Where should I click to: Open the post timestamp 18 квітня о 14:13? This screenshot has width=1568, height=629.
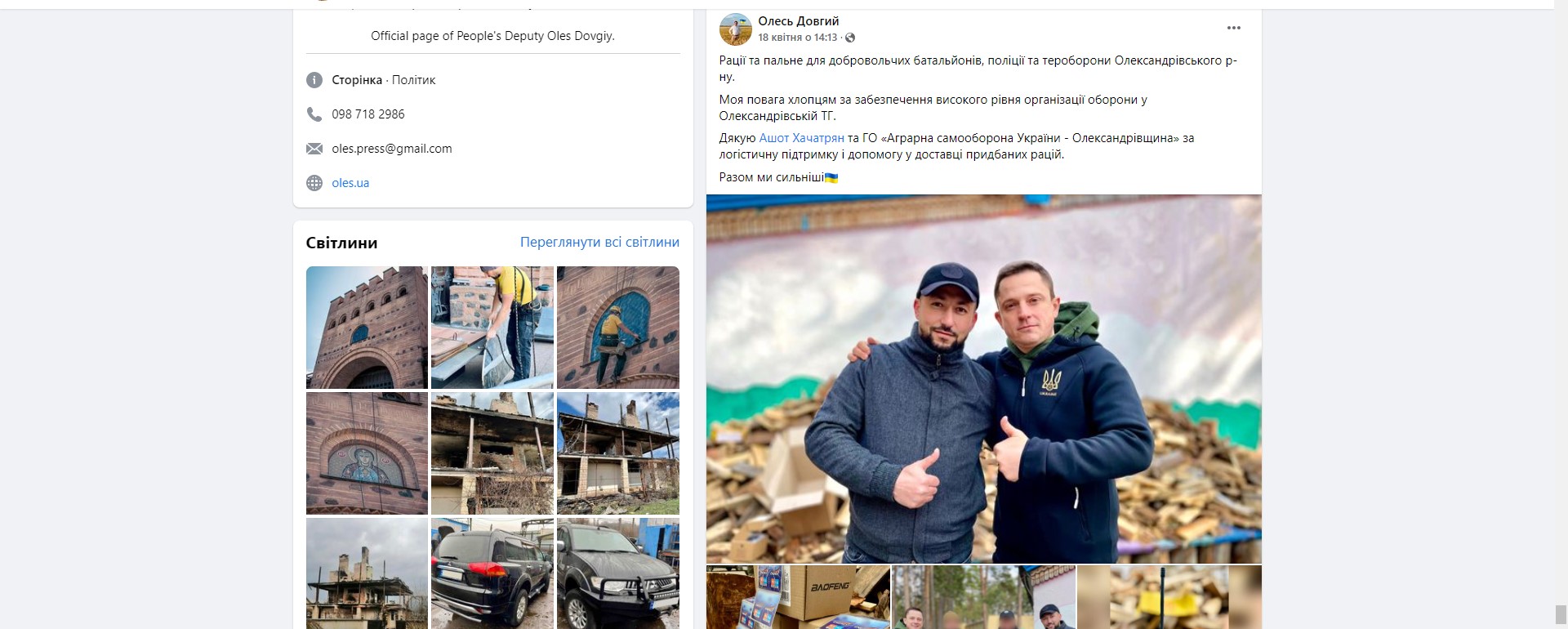pyautogui.click(x=797, y=38)
